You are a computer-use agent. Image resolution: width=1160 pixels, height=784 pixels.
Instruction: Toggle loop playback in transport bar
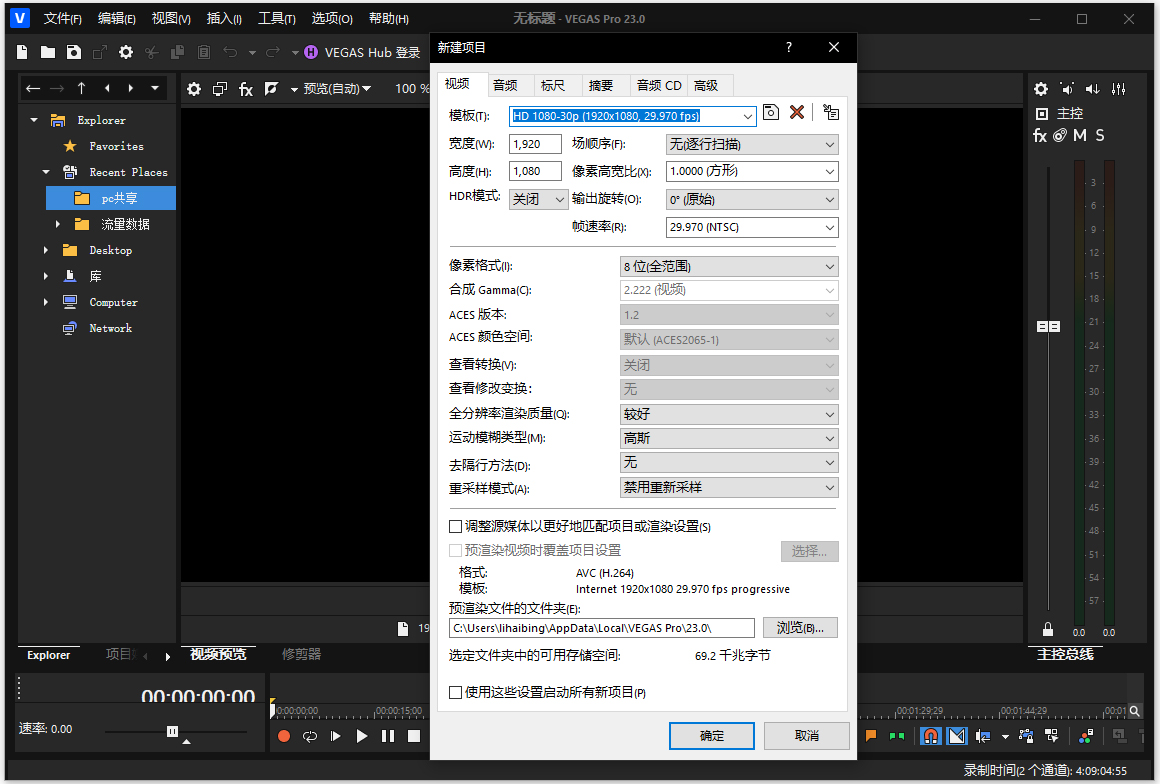coord(310,736)
